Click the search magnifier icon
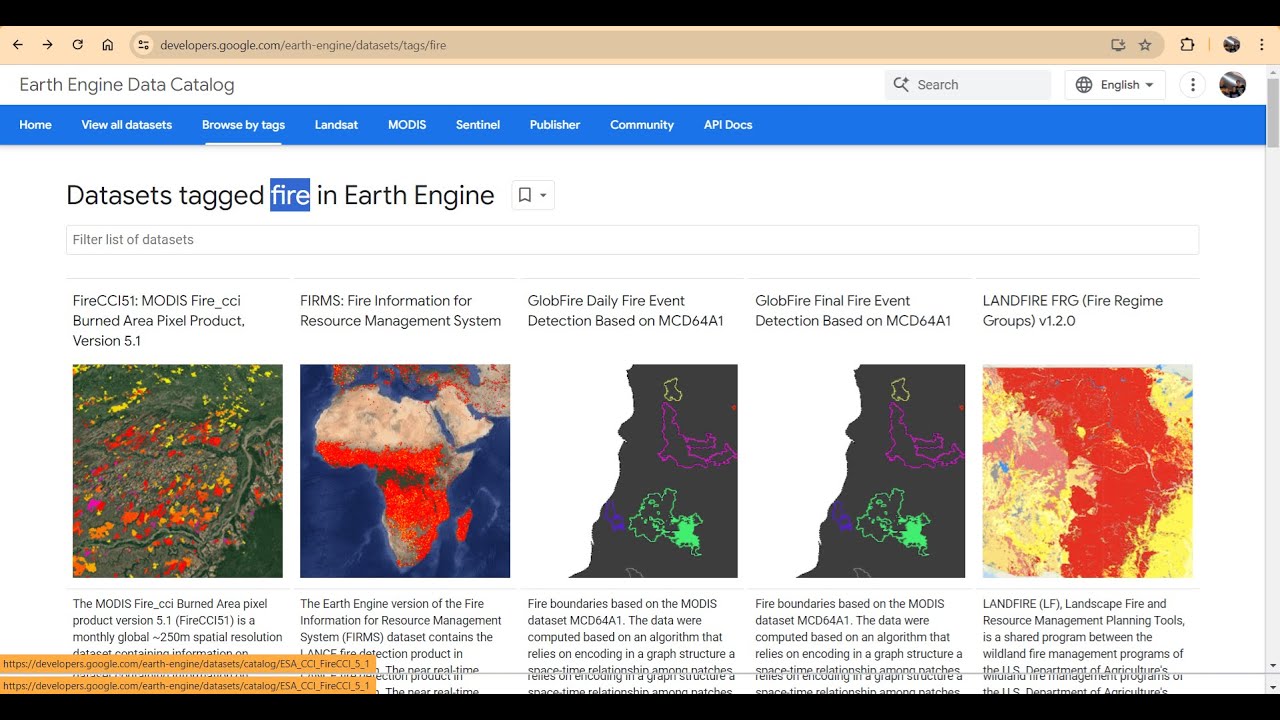Image resolution: width=1280 pixels, height=720 pixels. click(x=901, y=85)
